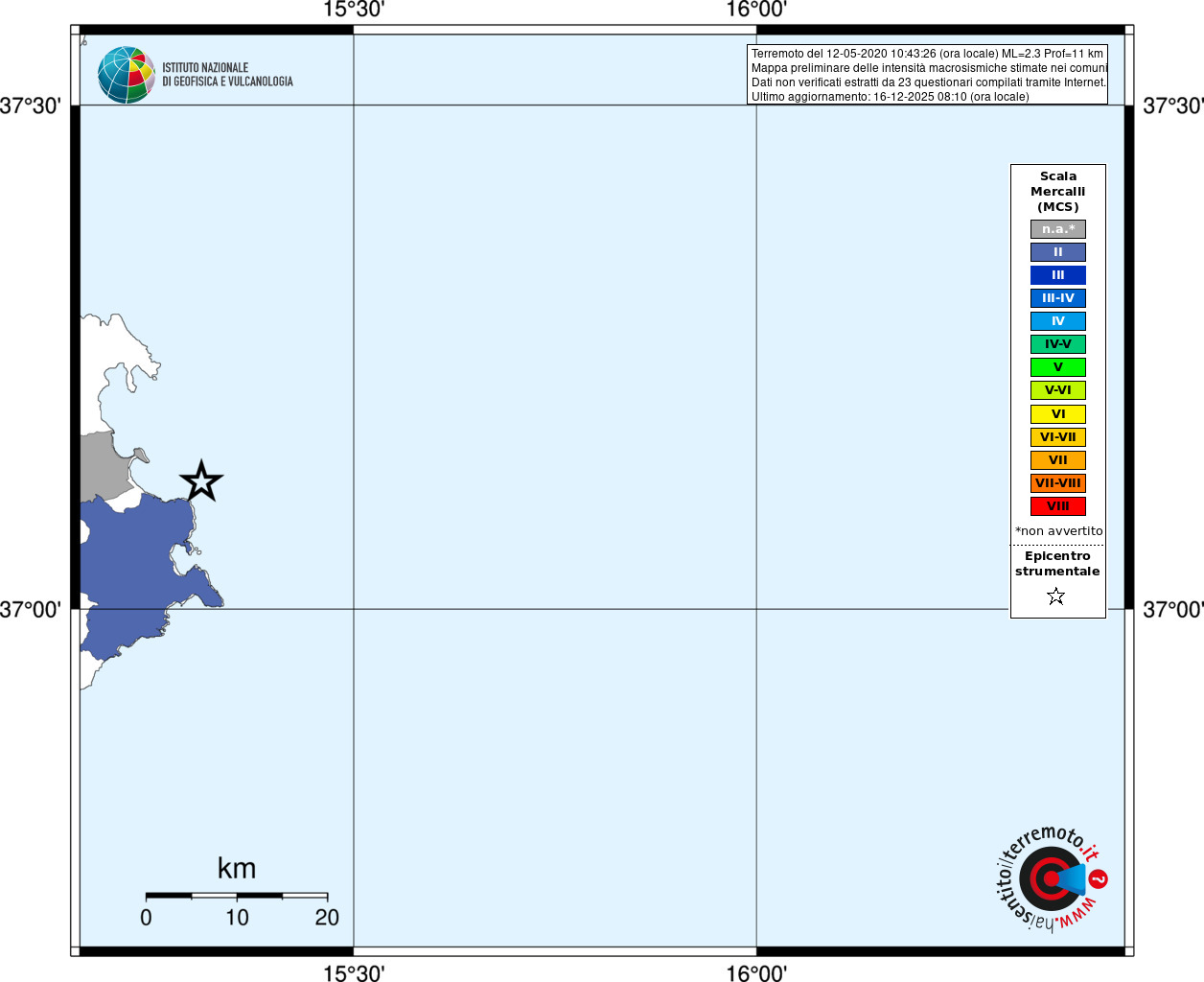Click the yellow VI legend swatch

pyautogui.click(x=1058, y=414)
